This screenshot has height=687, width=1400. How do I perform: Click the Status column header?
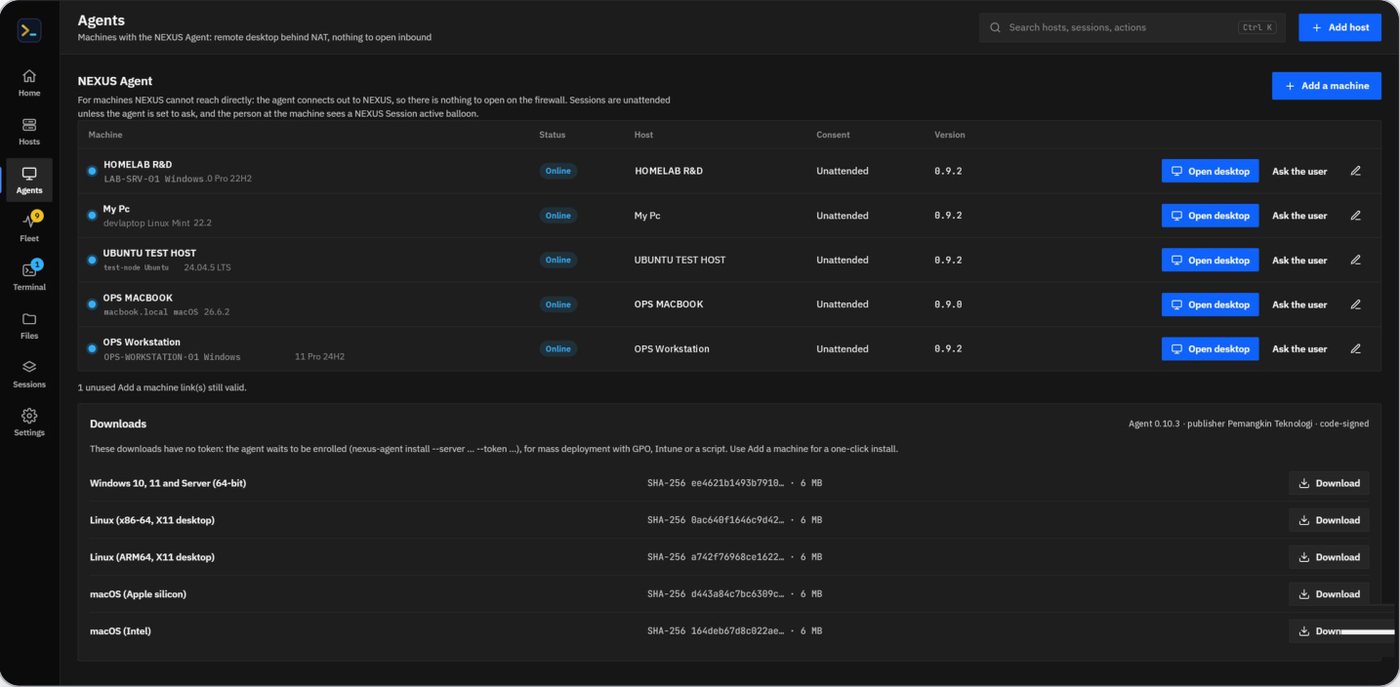[552, 135]
